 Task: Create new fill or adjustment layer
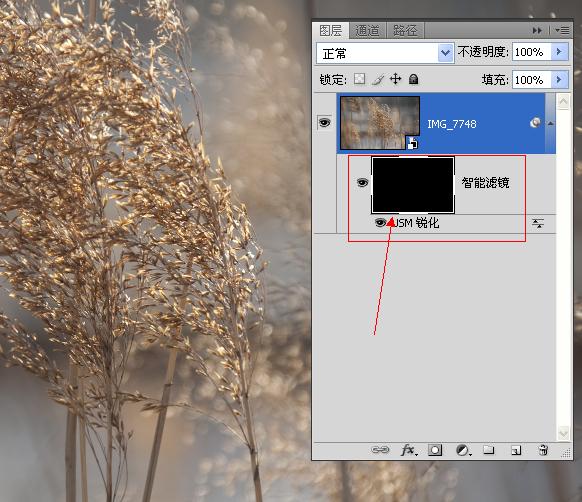[463, 450]
